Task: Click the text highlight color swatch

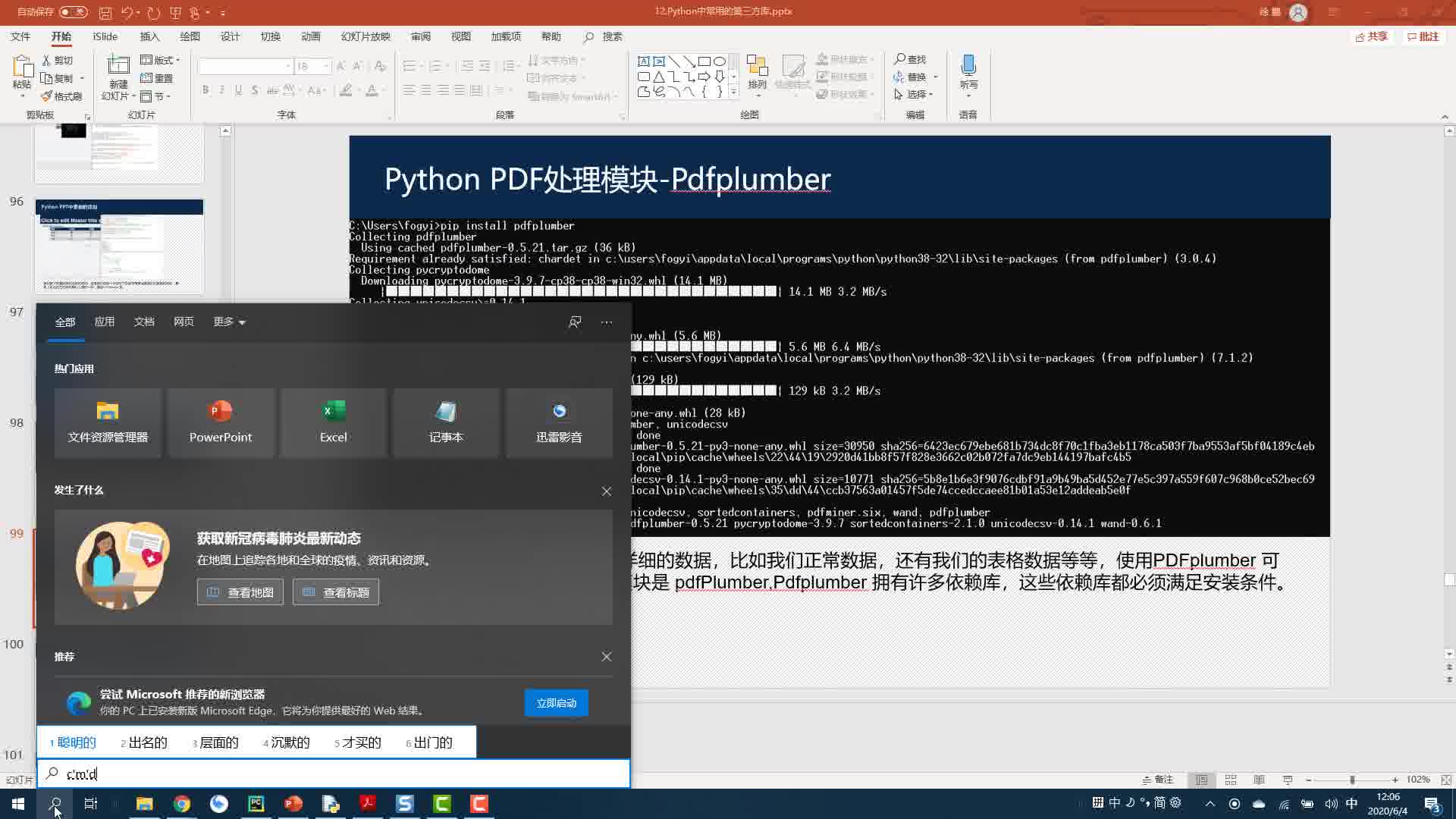Action: pos(346,90)
